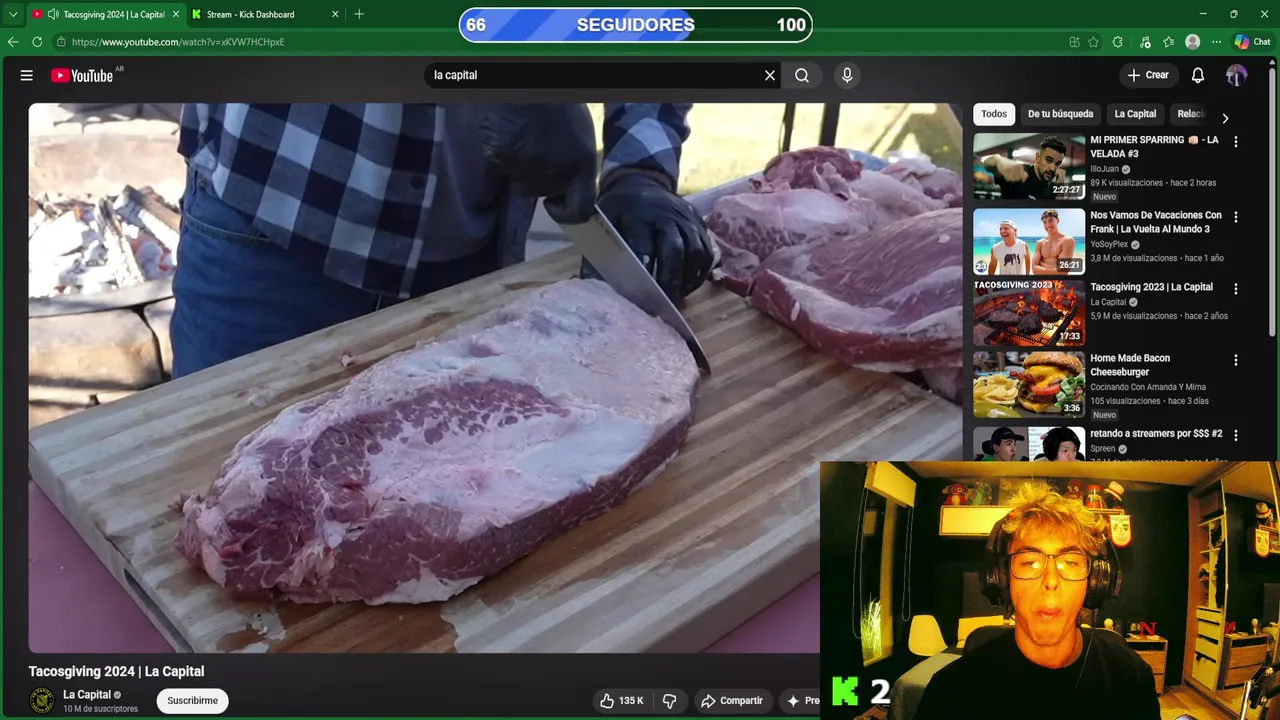Open the browser profile avatar

click(1192, 42)
